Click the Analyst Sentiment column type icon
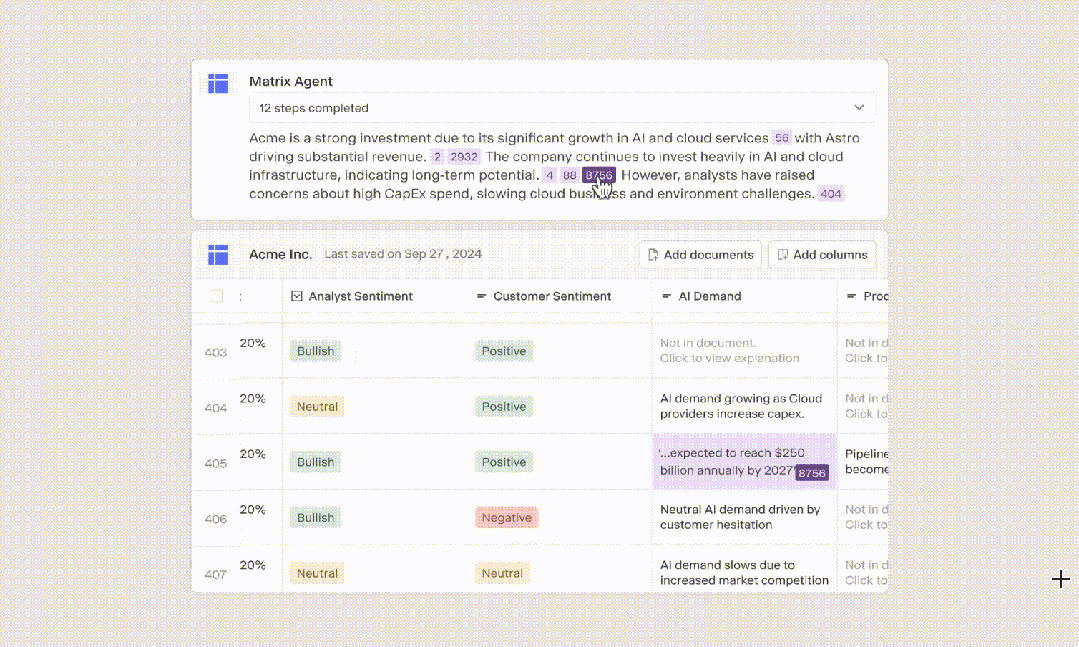The width and height of the screenshot is (1079, 647). 296,296
